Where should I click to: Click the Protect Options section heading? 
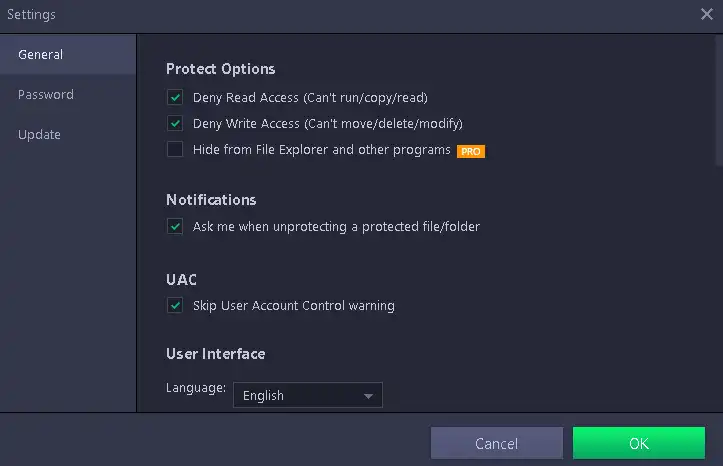coord(220,69)
